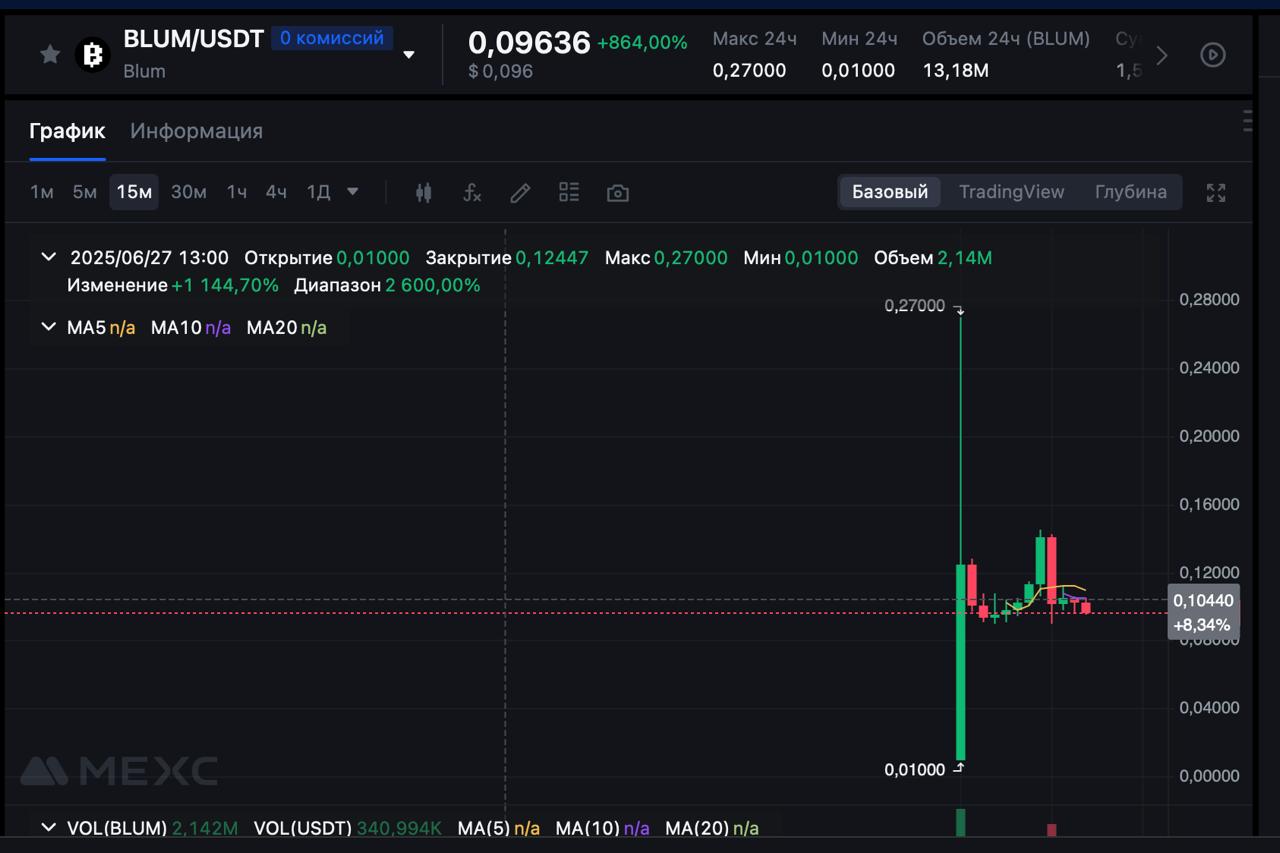Open the chart layout settings icon
Screen dimensions: 1280x853
[569, 192]
